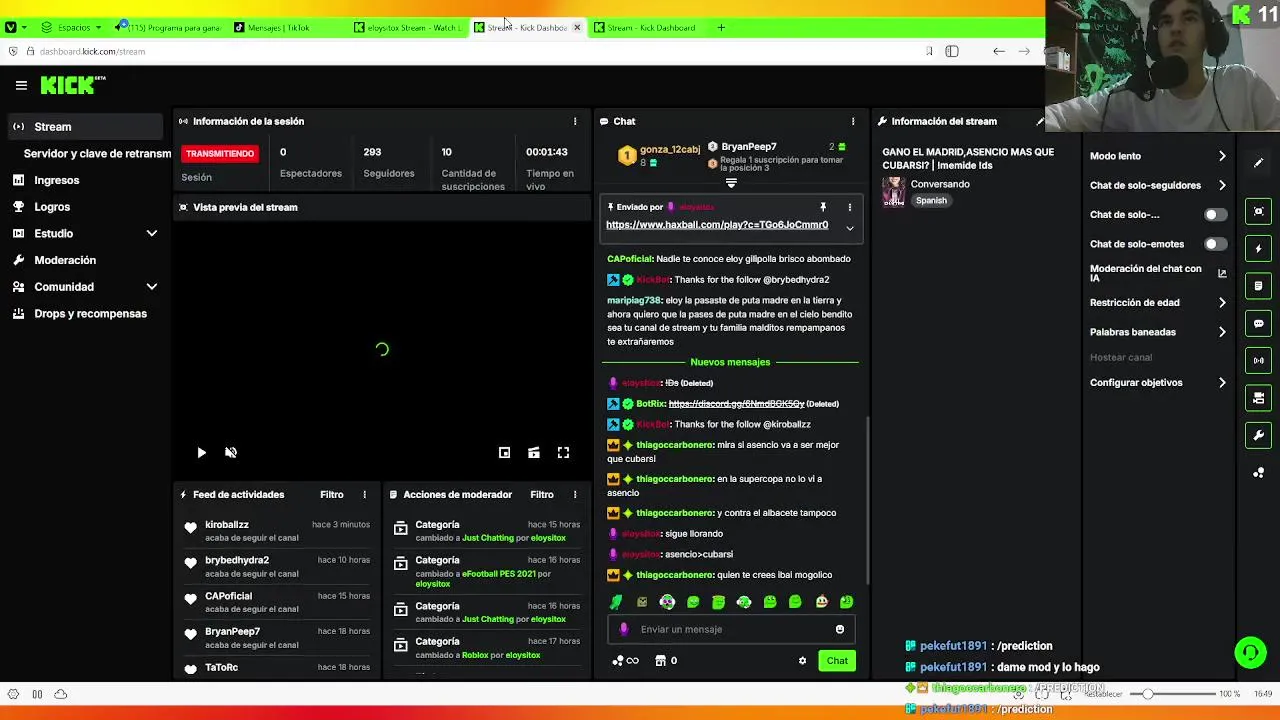Expand Chat de solo-seguidores settings
Image resolution: width=1280 pixels, height=720 pixels.
pos(1158,185)
